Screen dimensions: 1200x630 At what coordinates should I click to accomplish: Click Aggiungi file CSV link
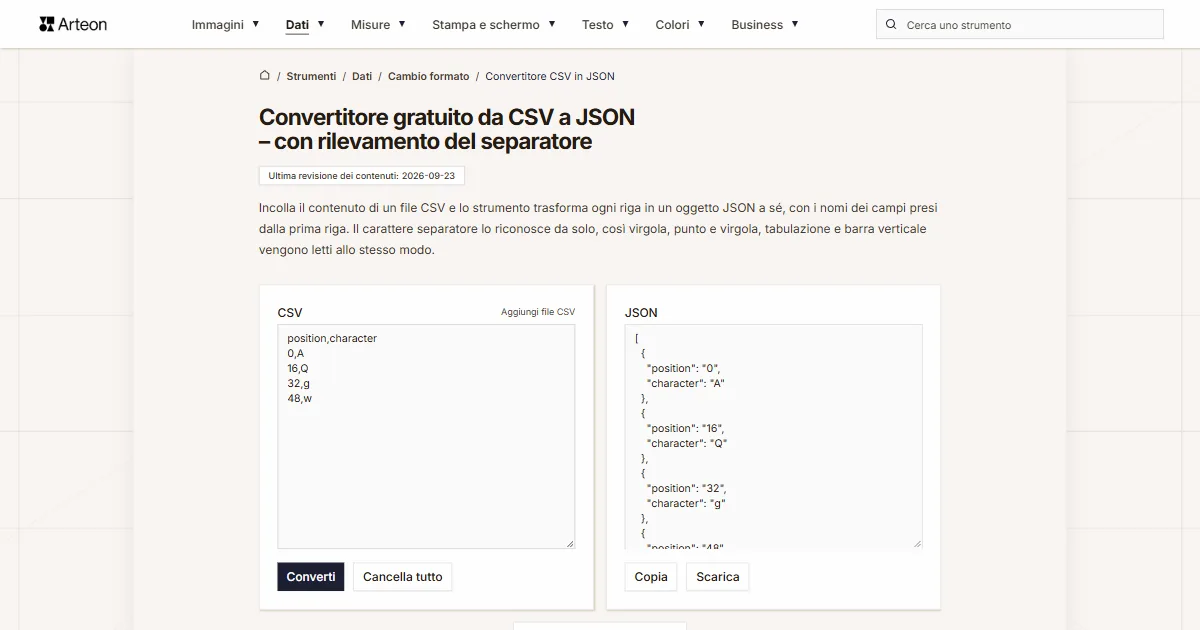coord(538,312)
